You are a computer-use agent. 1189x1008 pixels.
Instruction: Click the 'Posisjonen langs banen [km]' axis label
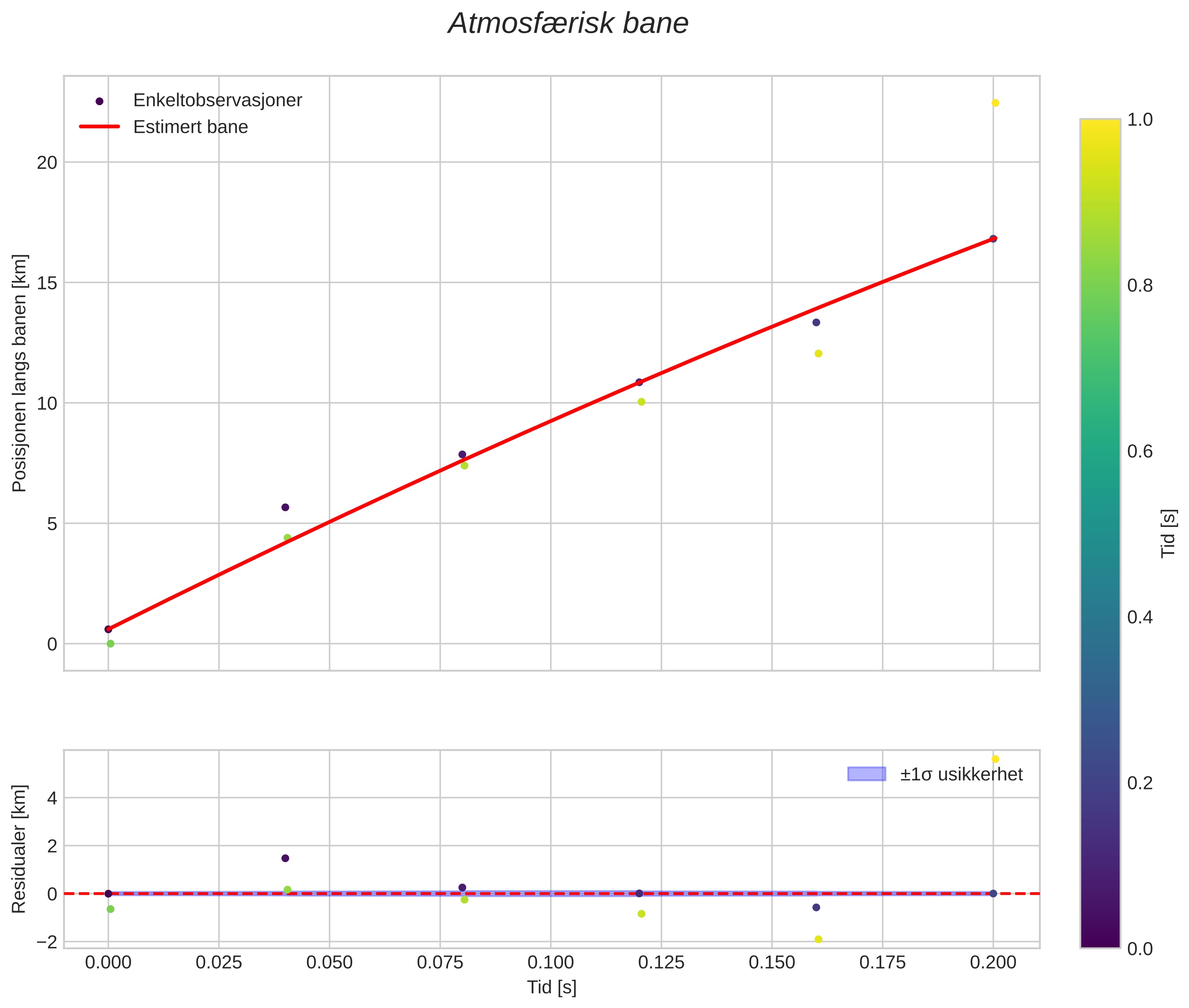(19, 373)
